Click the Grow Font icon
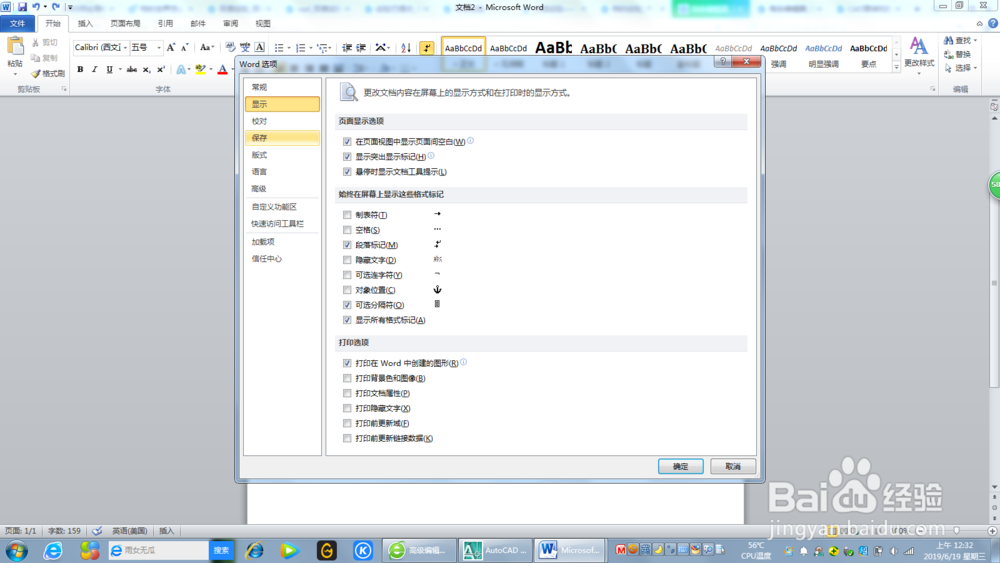1000x563 pixels. [171, 48]
